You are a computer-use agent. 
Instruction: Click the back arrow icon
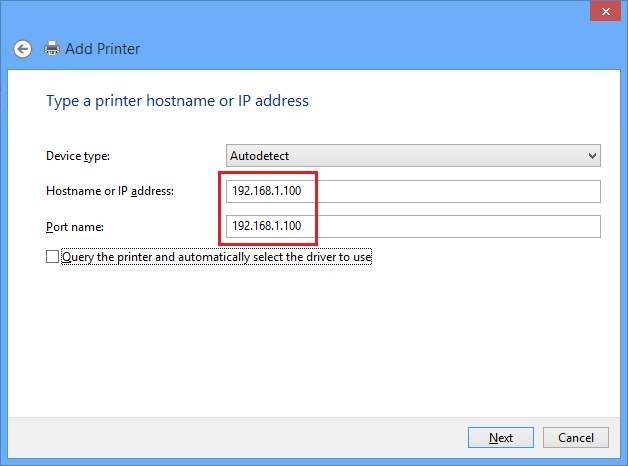22,48
